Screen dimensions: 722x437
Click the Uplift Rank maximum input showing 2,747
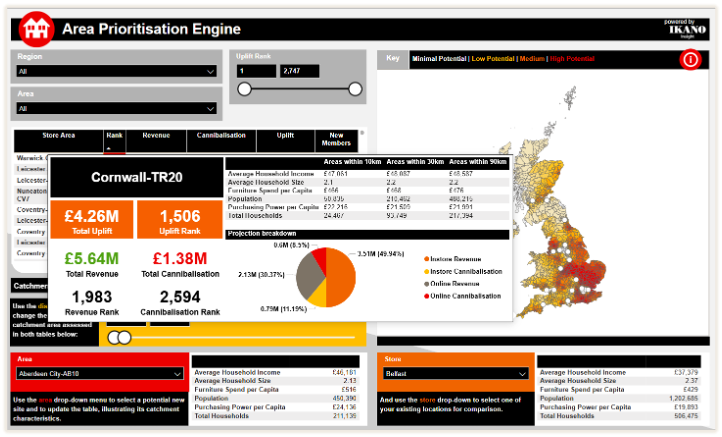(299, 71)
